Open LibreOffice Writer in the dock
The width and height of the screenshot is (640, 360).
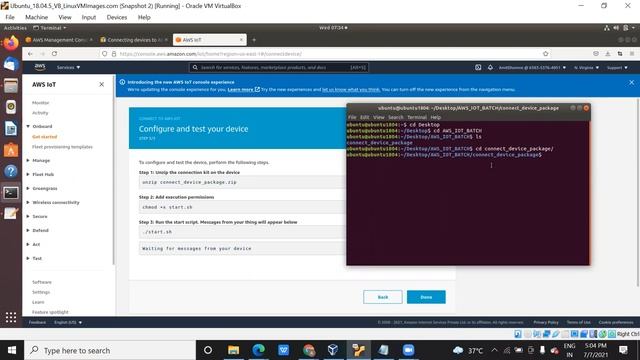coord(11,129)
